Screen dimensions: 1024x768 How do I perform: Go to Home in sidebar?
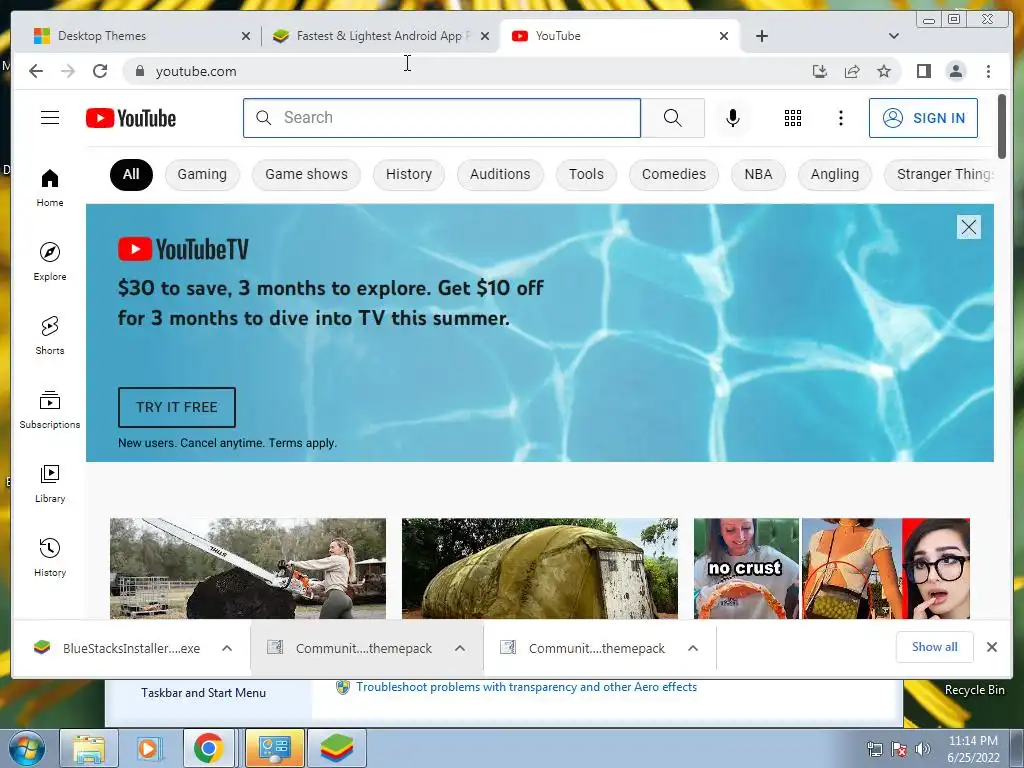(50, 188)
